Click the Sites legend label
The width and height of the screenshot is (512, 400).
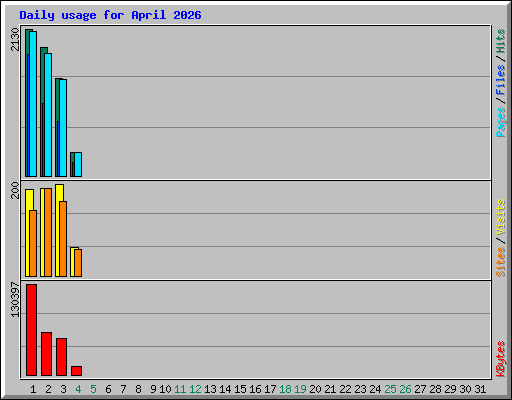click(501, 262)
